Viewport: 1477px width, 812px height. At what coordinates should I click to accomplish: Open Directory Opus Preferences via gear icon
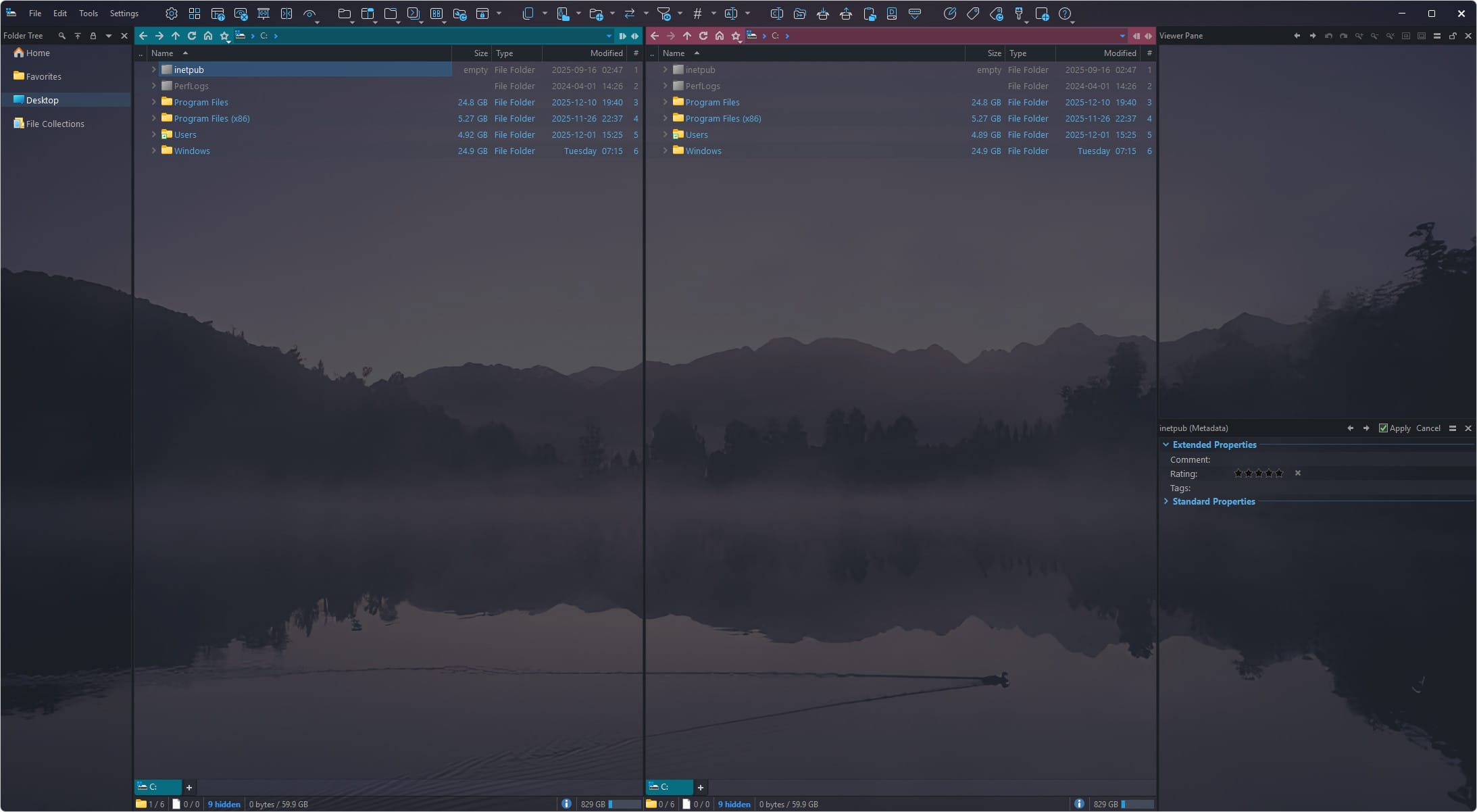tap(171, 13)
